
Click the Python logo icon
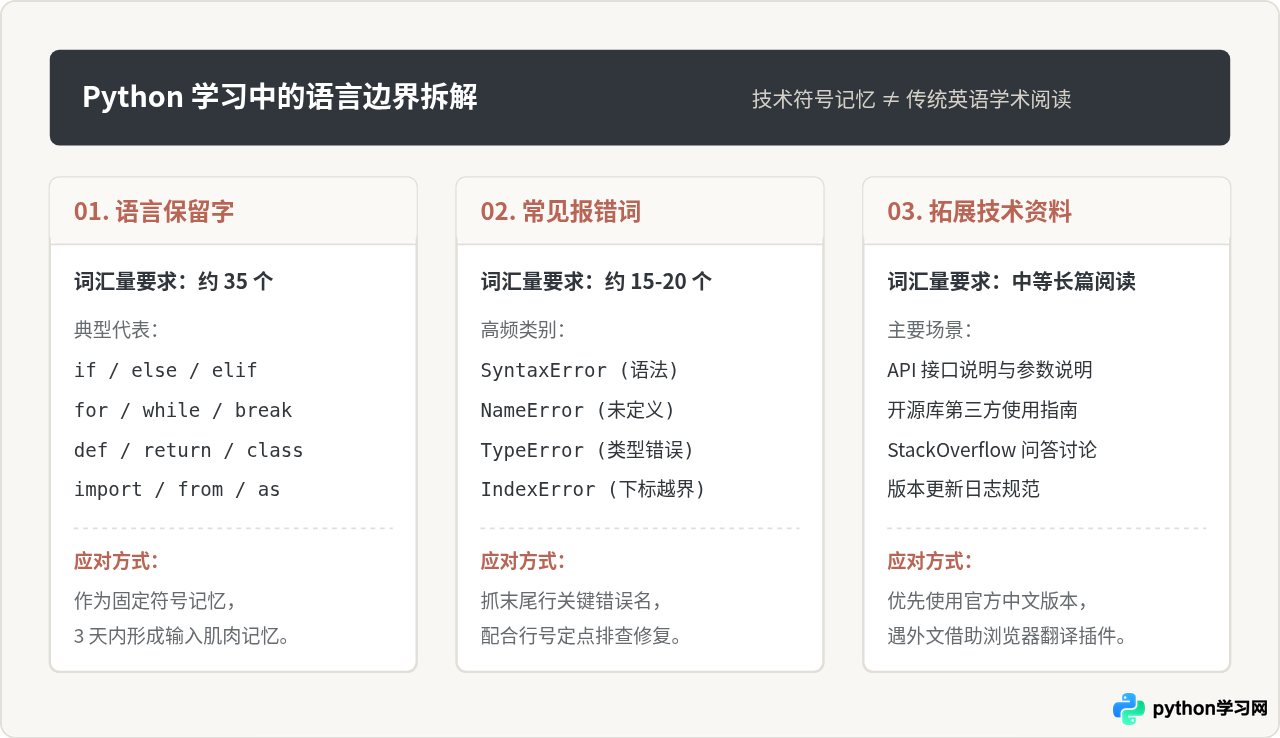[1129, 708]
